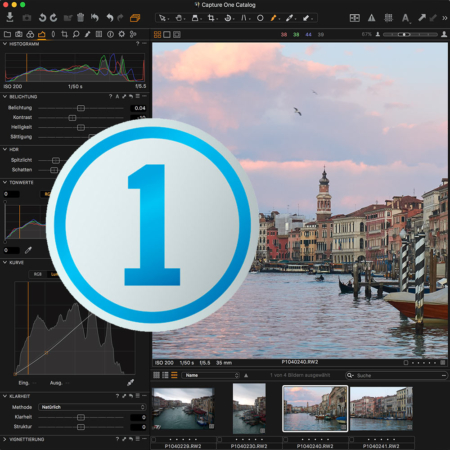The height and width of the screenshot is (450, 450).
Task: Click the Kurve point picker eyedropper
Action: pos(130,383)
